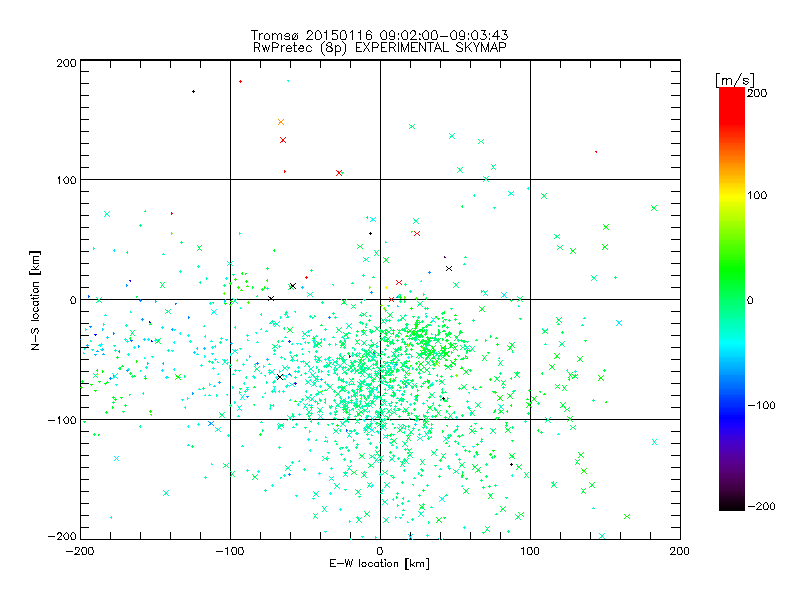Click the title "Tromsø 20150116 09:02:00-09:03:43"

[379, 35]
